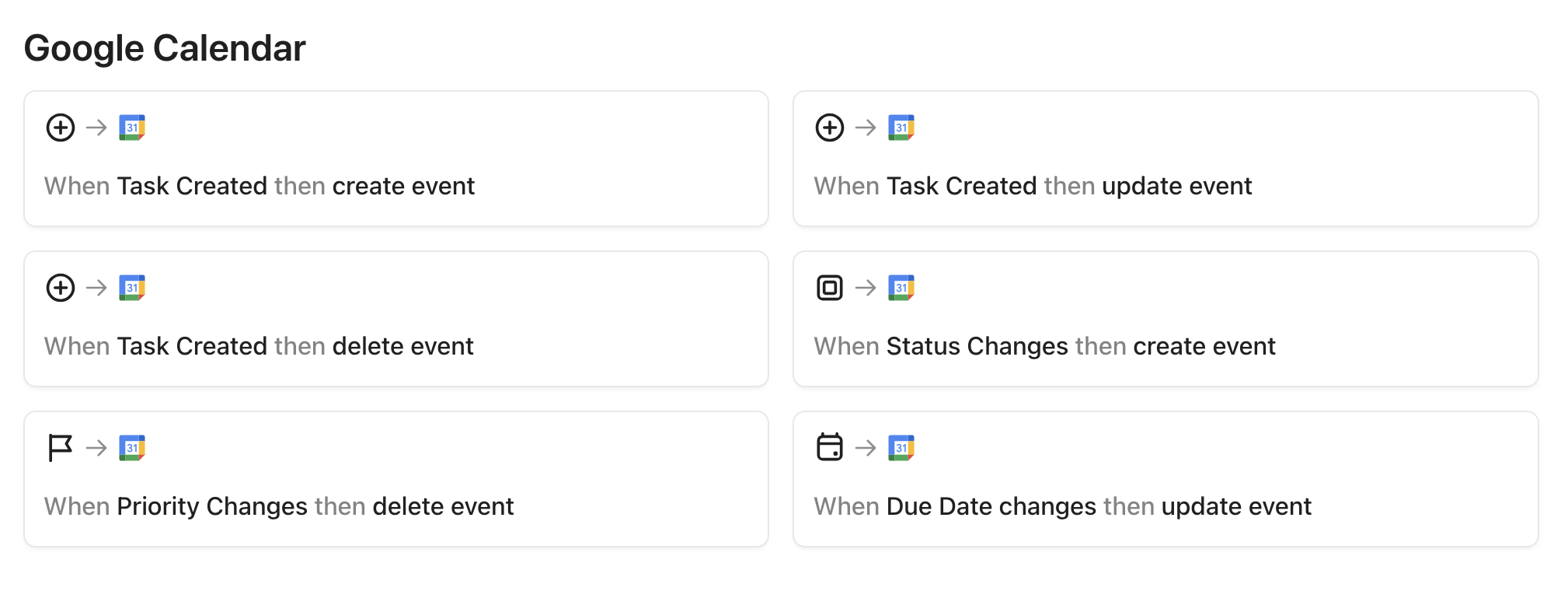Screen dimensions: 1568x591
Task: Click the due date calendar icon
Action: pos(830,447)
